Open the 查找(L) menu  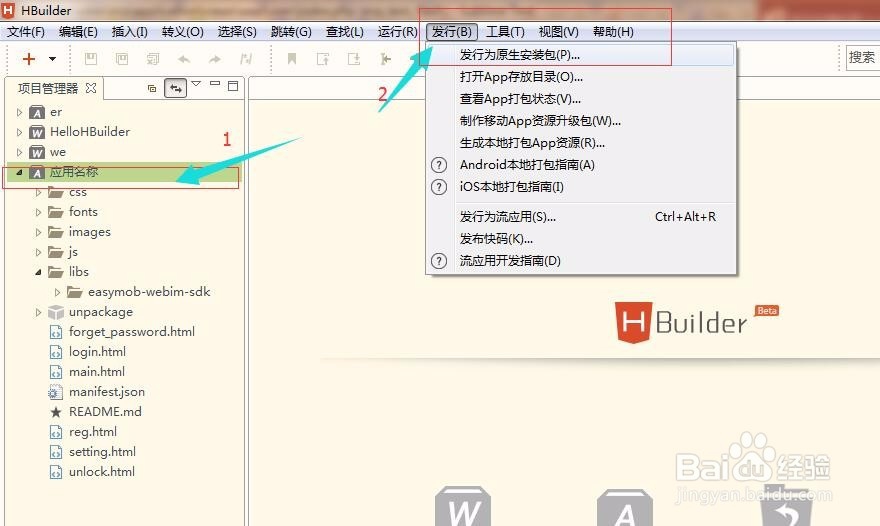345,32
